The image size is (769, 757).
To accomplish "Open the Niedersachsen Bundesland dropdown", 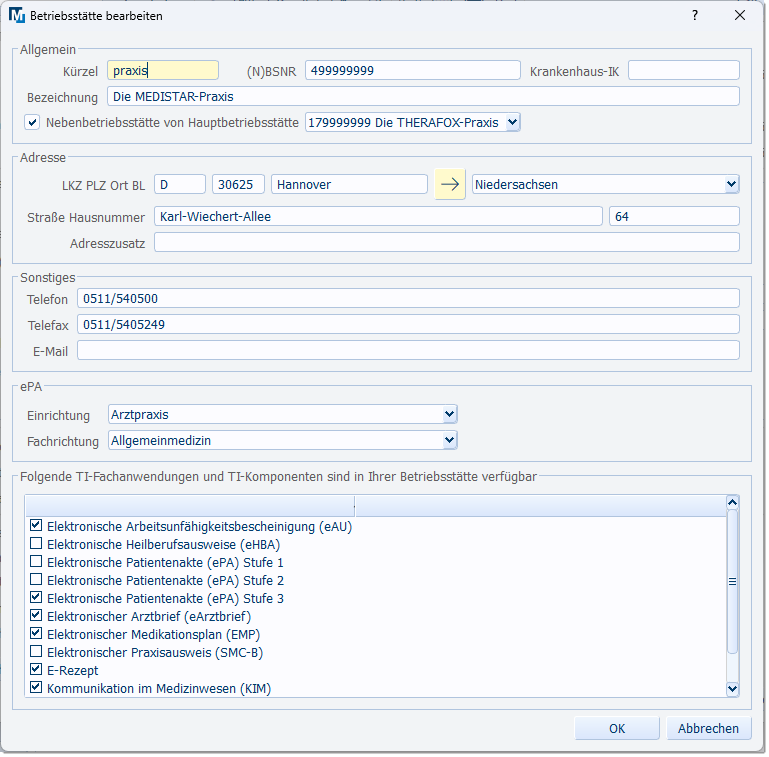I will click(731, 185).
